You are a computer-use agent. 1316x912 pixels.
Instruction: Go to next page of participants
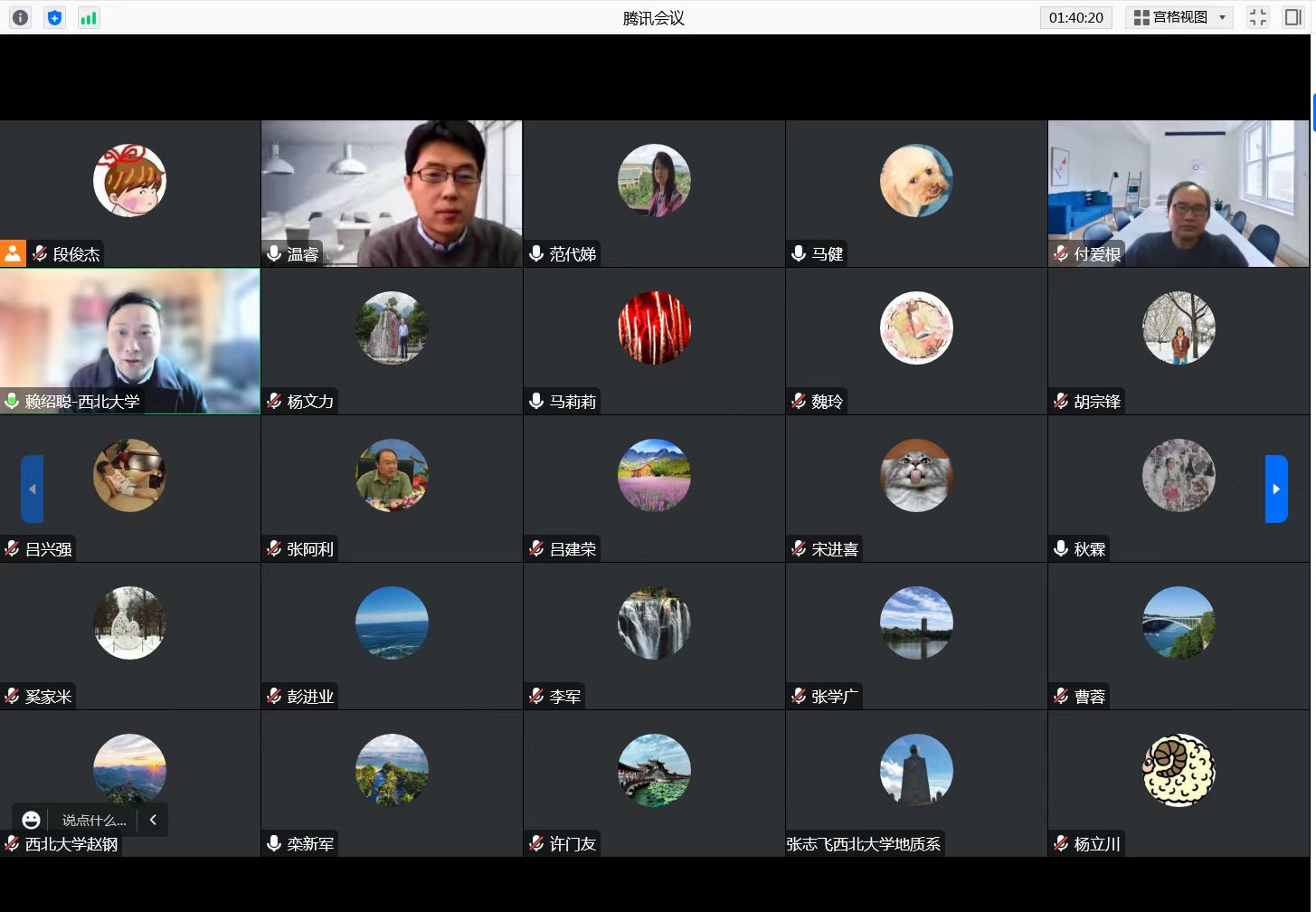coord(1275,489)
